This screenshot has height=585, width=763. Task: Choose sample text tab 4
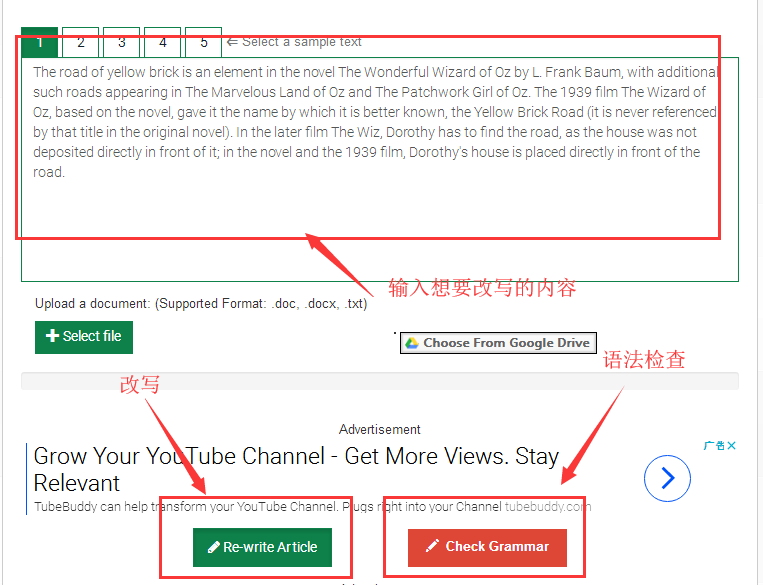coord(163,43)
